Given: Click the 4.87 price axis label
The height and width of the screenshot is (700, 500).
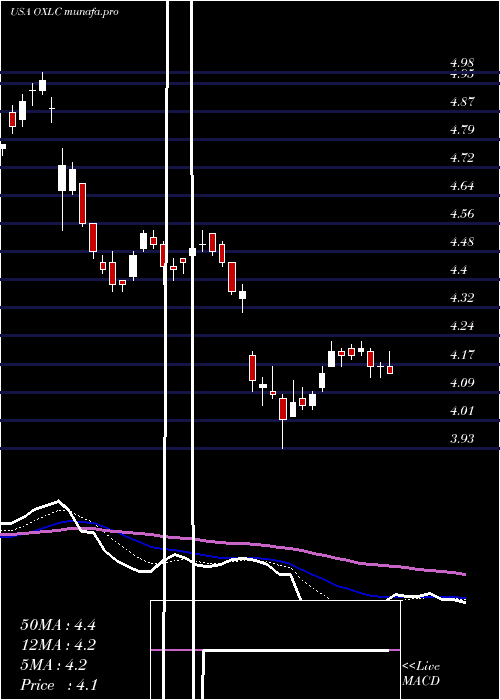Looking at the screenshot, I should [x=462, y=102].
